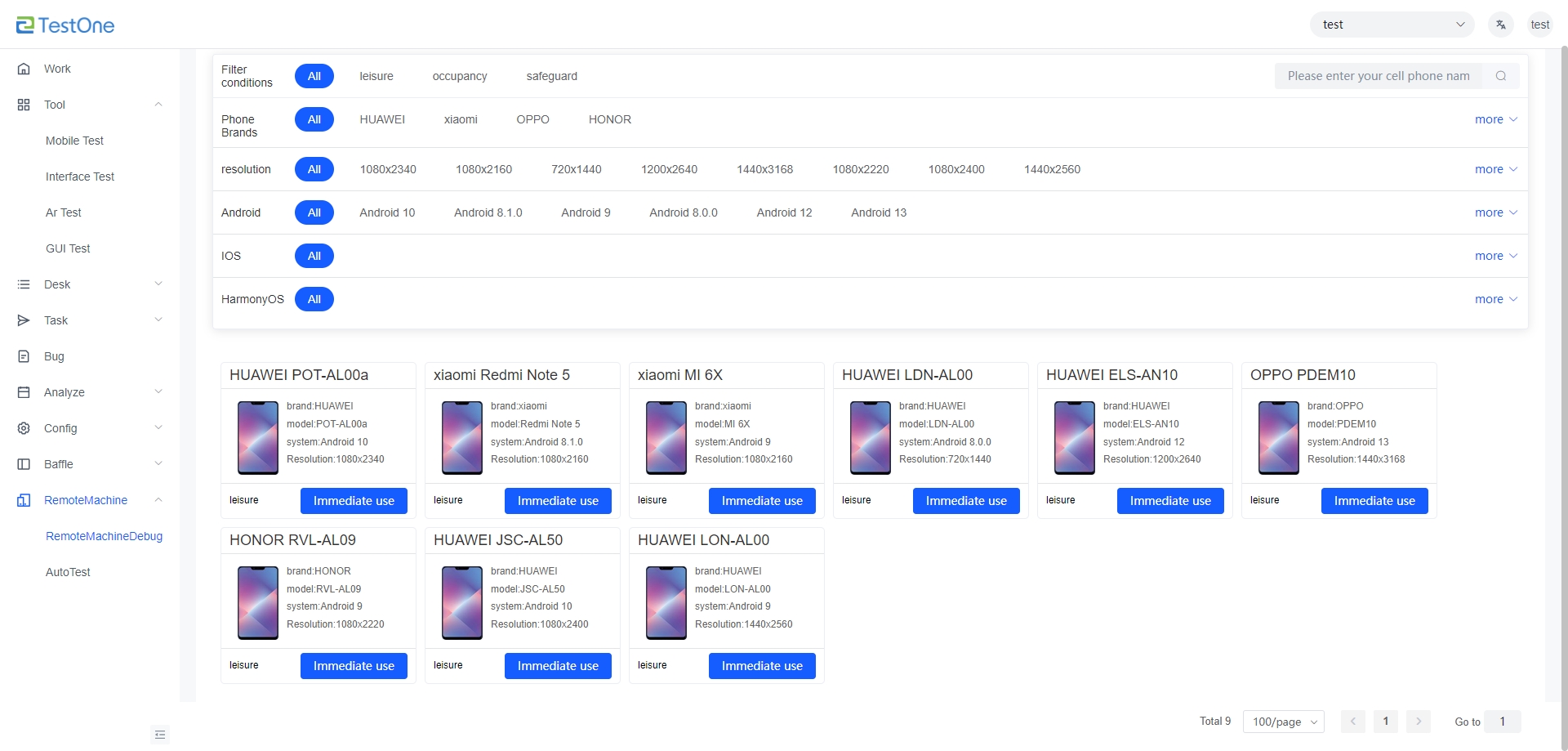Expand more resolution options
The image size is (1568, 751).
point(1496,169)
